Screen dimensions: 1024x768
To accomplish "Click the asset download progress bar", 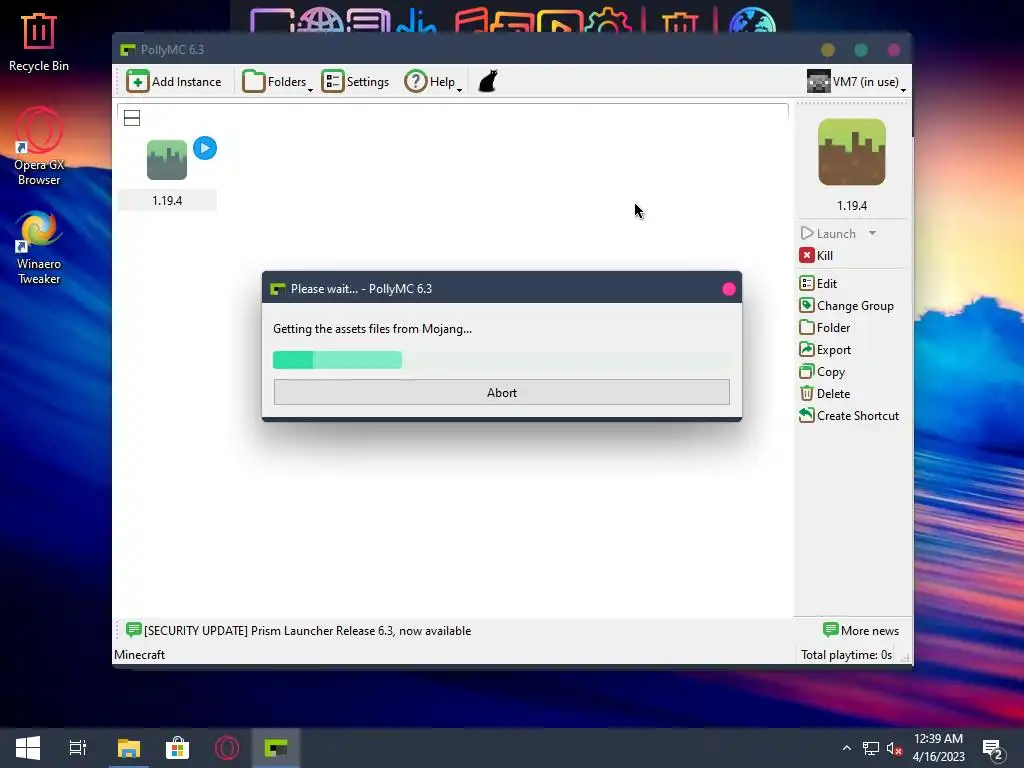I will point(502,360).
